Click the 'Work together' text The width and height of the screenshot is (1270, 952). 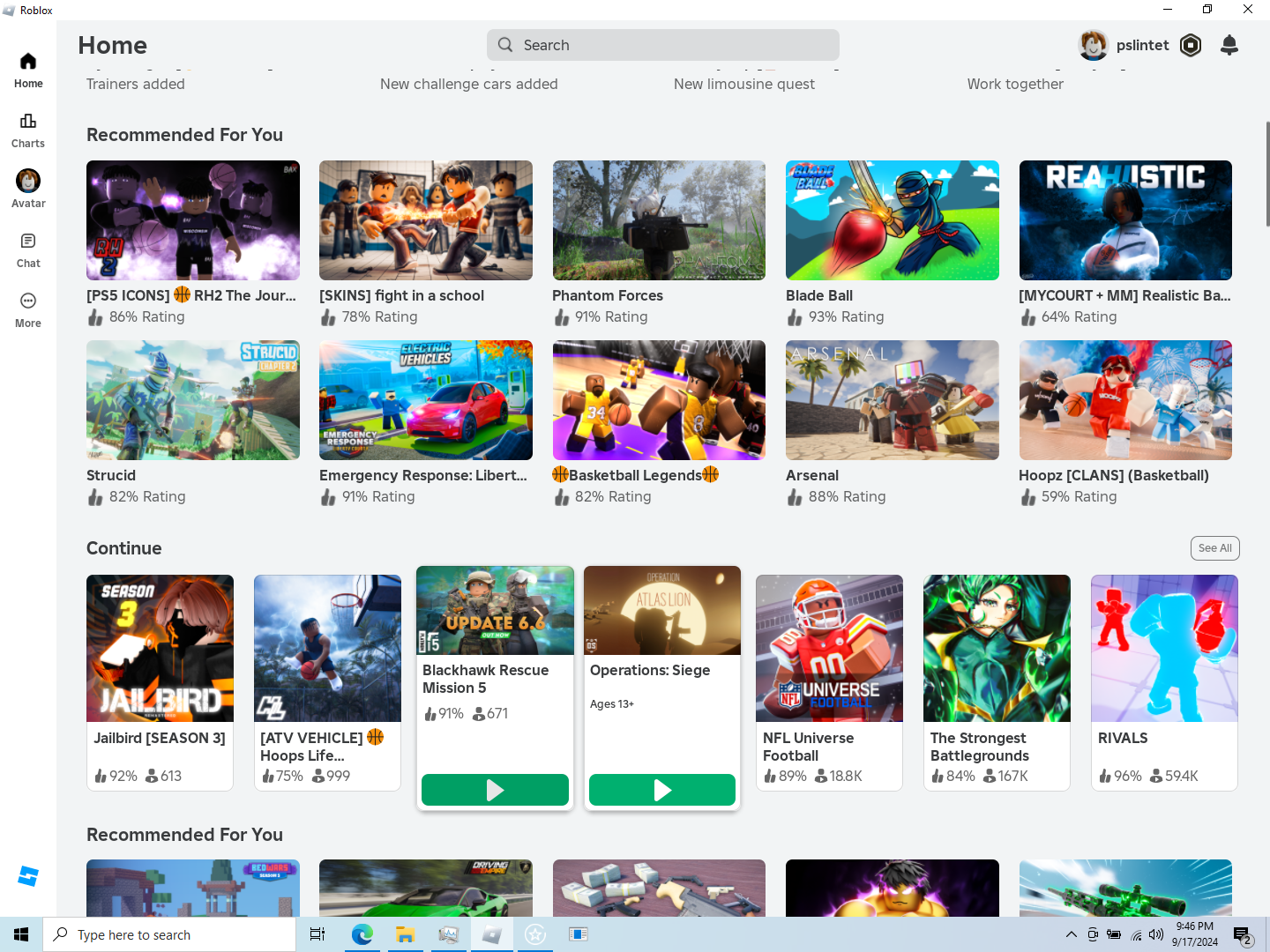1015,84
